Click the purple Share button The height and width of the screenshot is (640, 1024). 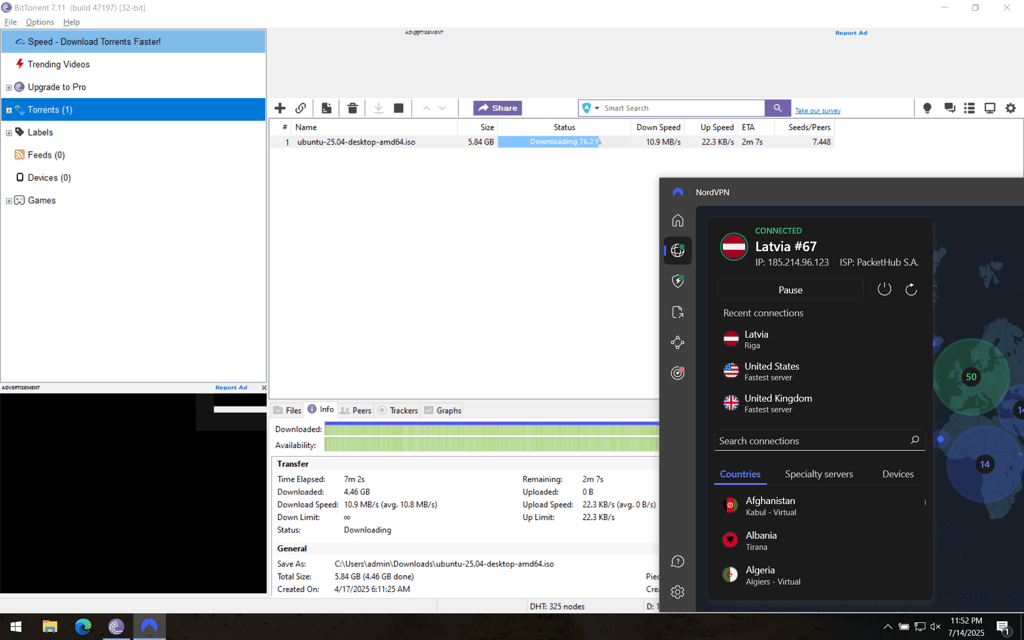point(498,108)
